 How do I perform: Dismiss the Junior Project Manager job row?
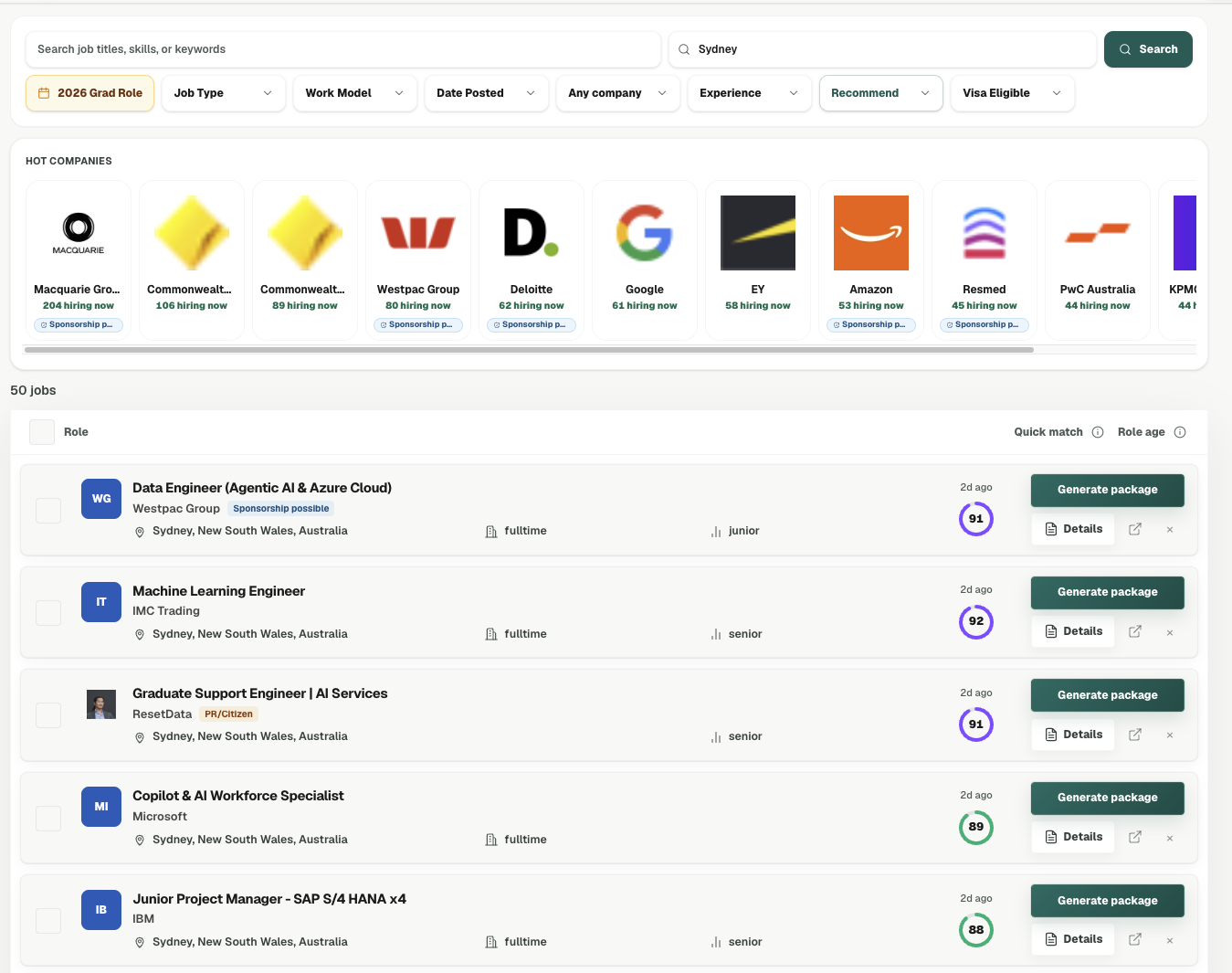click(1170, 940)
